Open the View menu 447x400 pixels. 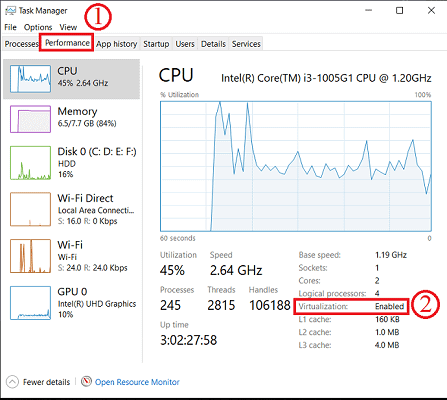(68, 27)
